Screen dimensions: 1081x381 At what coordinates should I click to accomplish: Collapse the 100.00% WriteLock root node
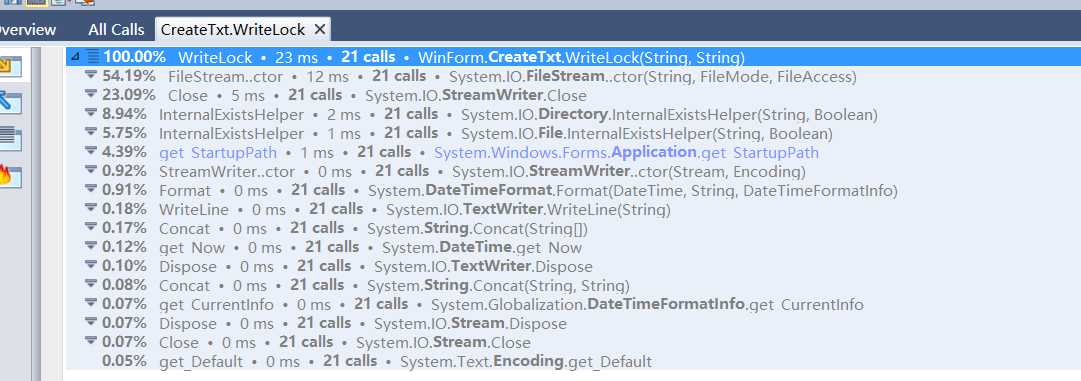[x=75, y=57]
